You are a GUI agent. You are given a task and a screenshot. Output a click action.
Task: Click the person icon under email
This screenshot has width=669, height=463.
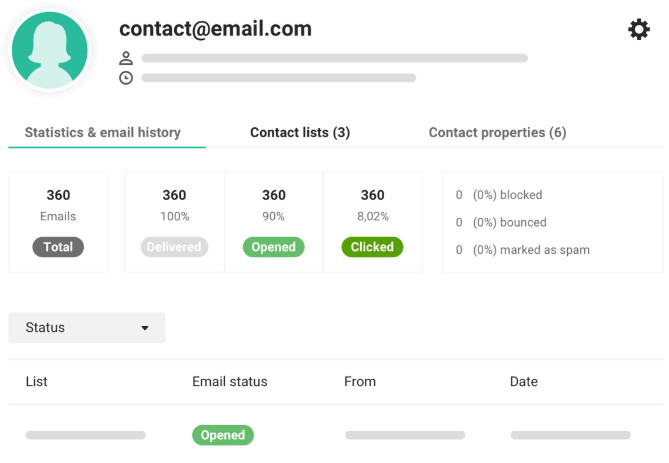tap(126, 58)
